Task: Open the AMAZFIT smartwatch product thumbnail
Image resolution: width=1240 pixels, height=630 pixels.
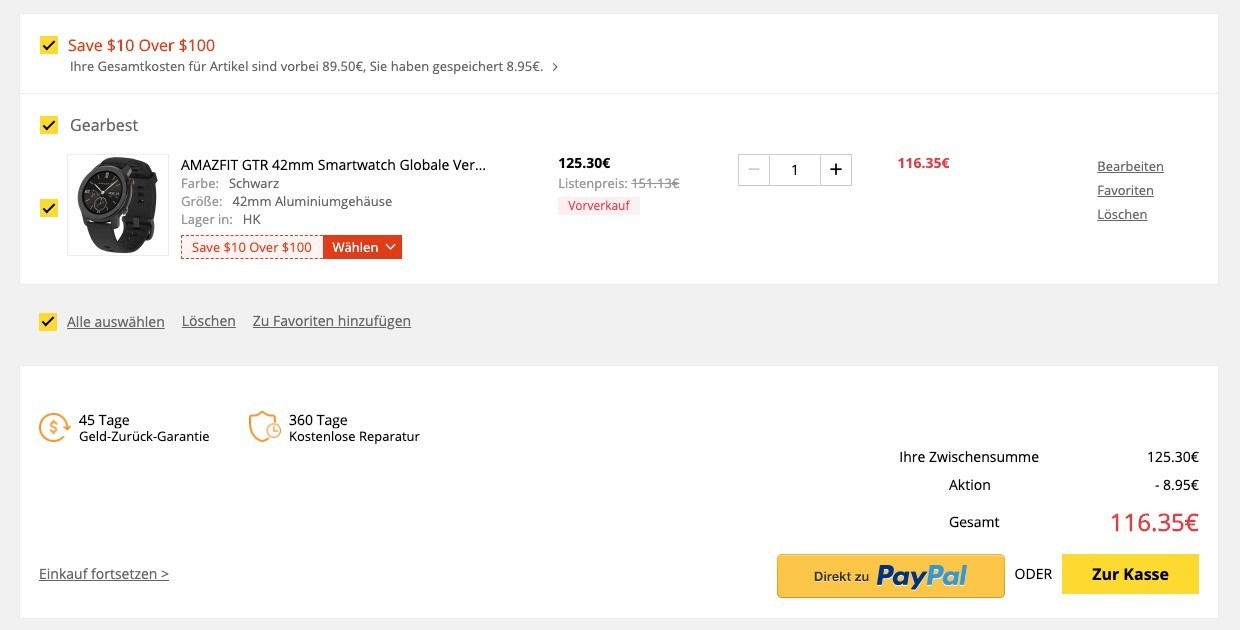Action: tap(118, 205)
